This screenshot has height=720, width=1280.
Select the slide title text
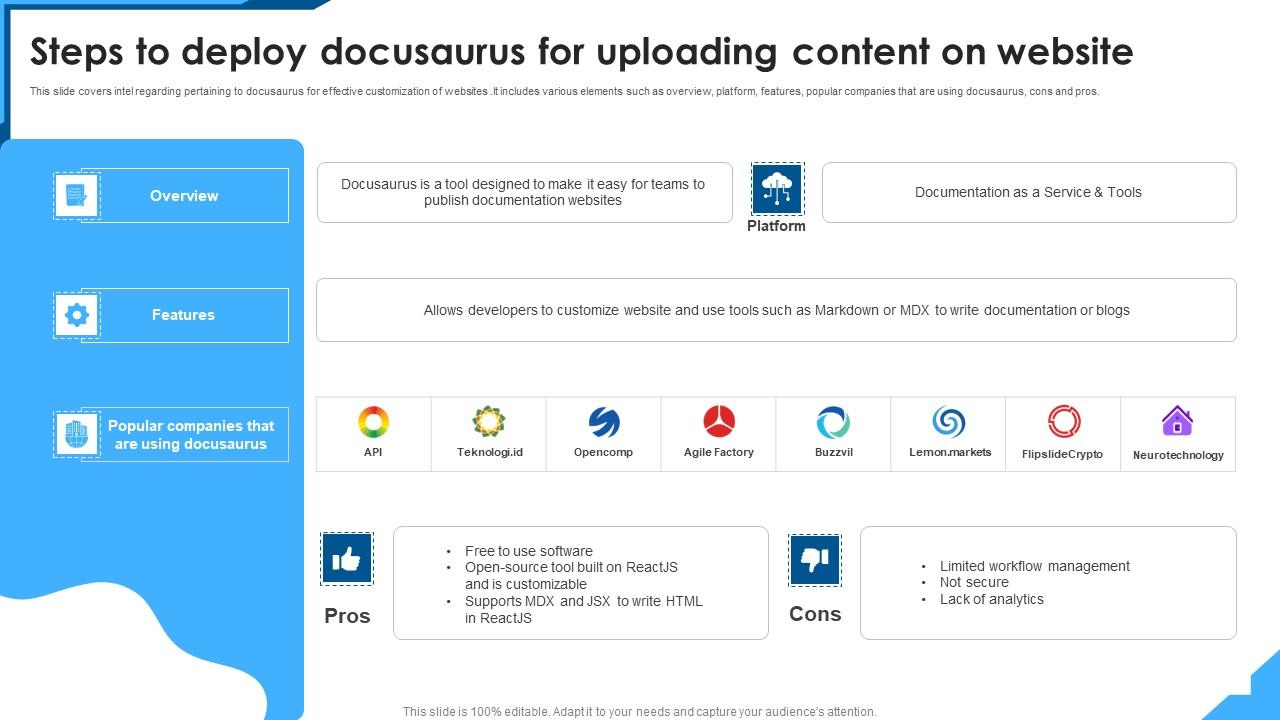582,51
